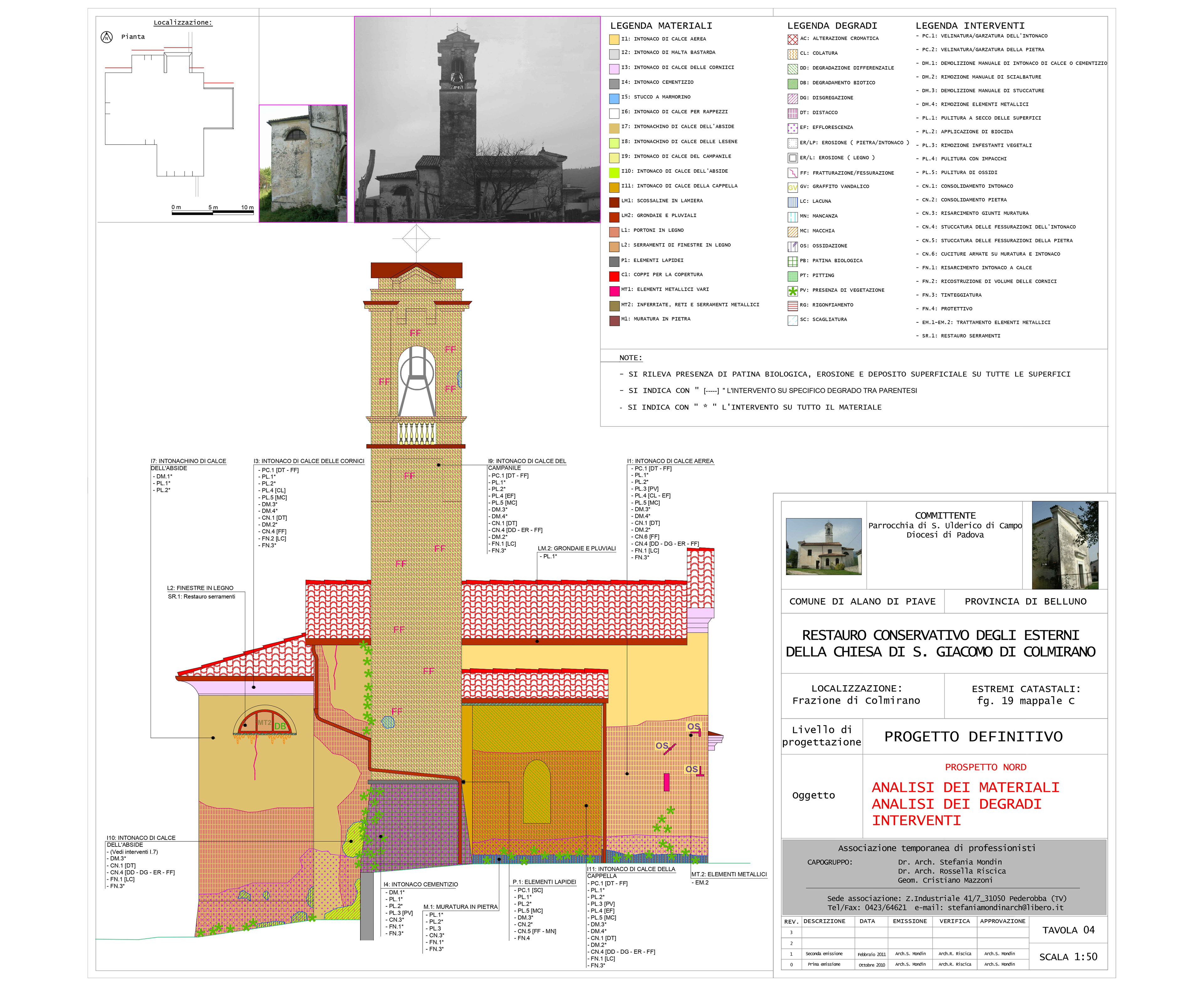
Task: Pick the red C1 Coppi per la Copertura swatch
Action: 614,276
